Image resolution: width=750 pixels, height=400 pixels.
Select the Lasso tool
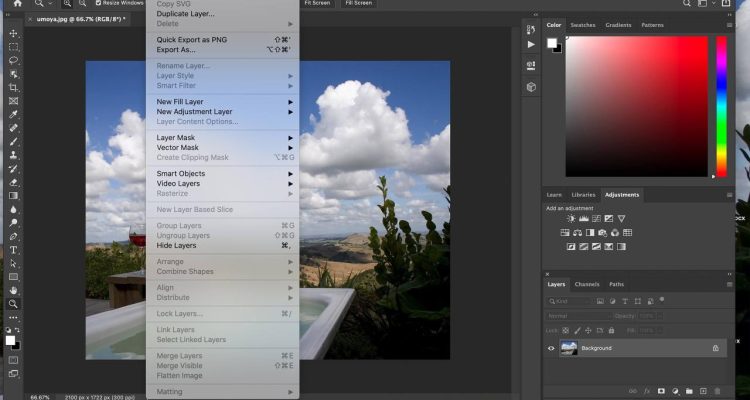tap(13, 60)
